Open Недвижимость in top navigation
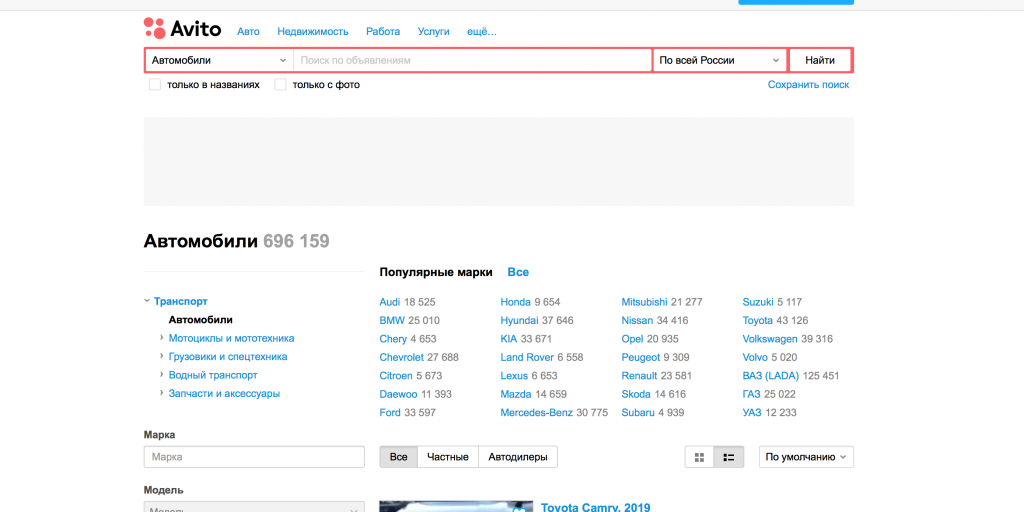This screenshot has height=512, width=1024. (312, 32)
